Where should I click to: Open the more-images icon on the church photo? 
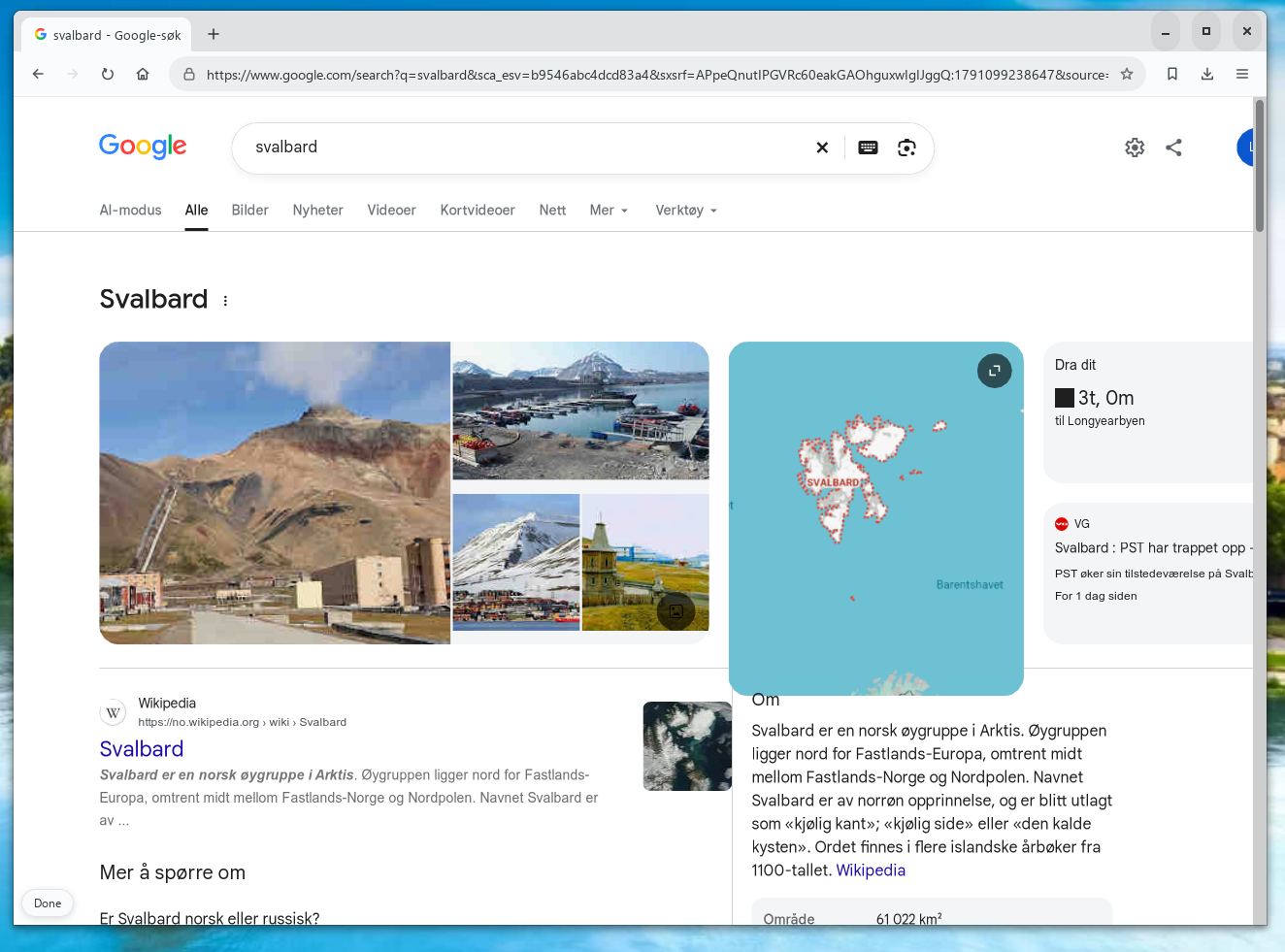675,611
